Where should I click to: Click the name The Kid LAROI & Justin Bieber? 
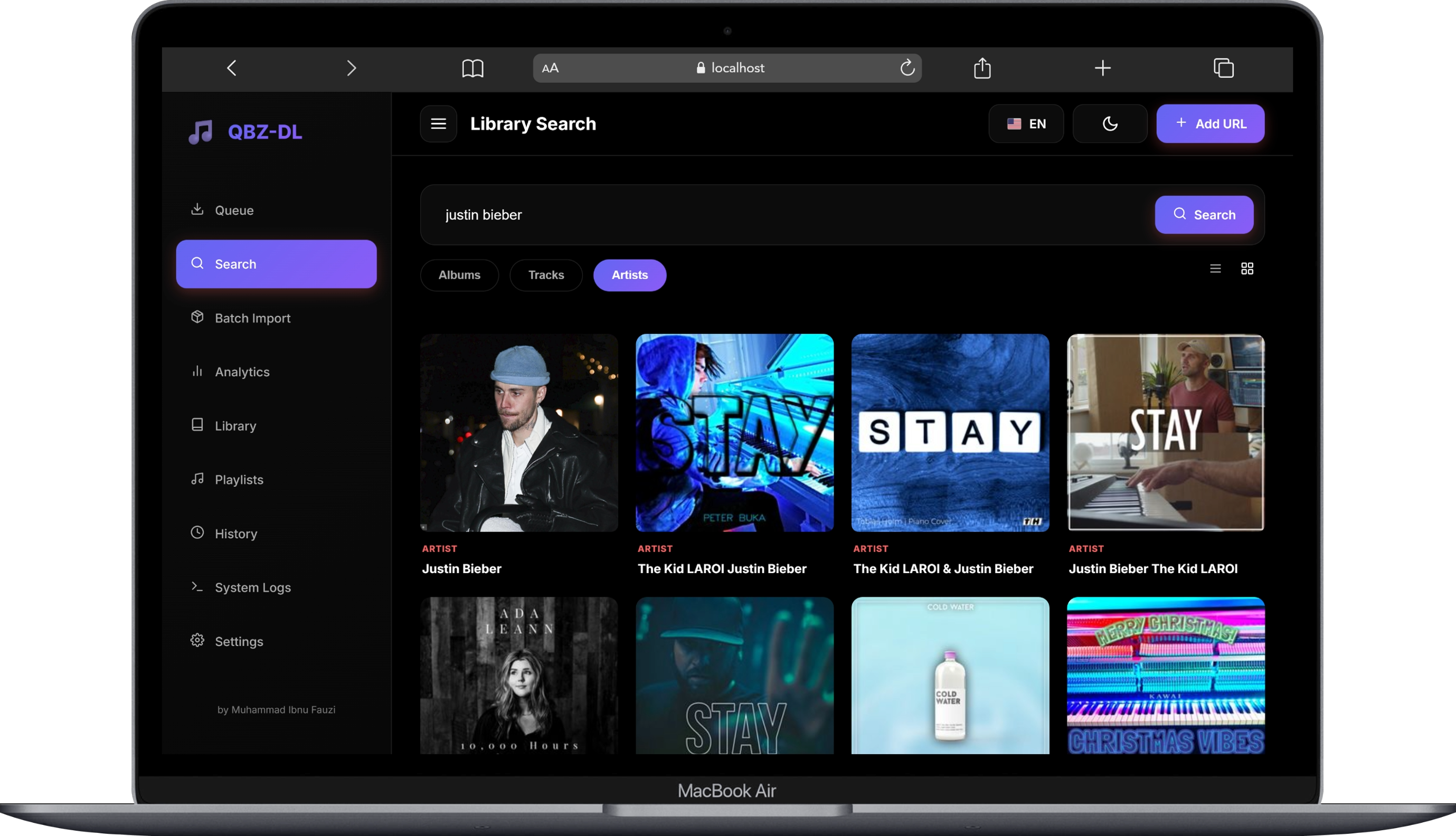[943, 568]
